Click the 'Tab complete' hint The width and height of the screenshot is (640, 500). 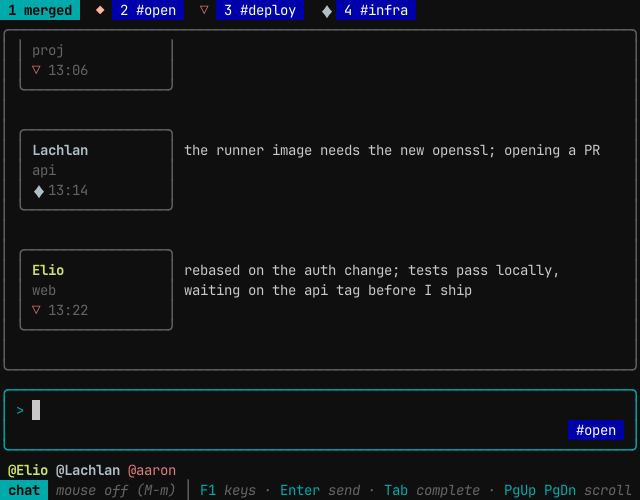pyautogui.click(x=432, y=490)
